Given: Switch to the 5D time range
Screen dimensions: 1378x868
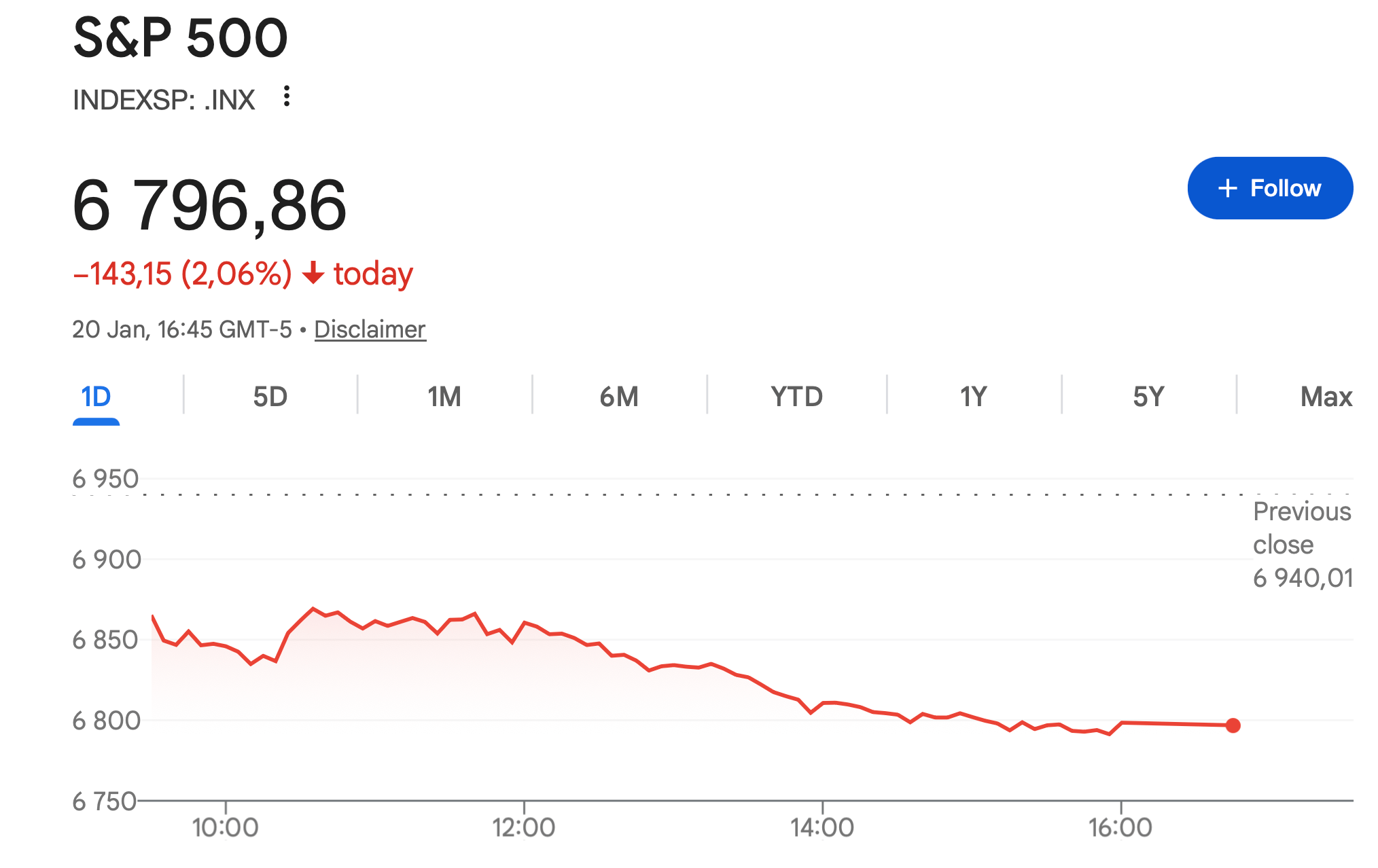Looking at the screenshot, I should [x=270, y=396].
